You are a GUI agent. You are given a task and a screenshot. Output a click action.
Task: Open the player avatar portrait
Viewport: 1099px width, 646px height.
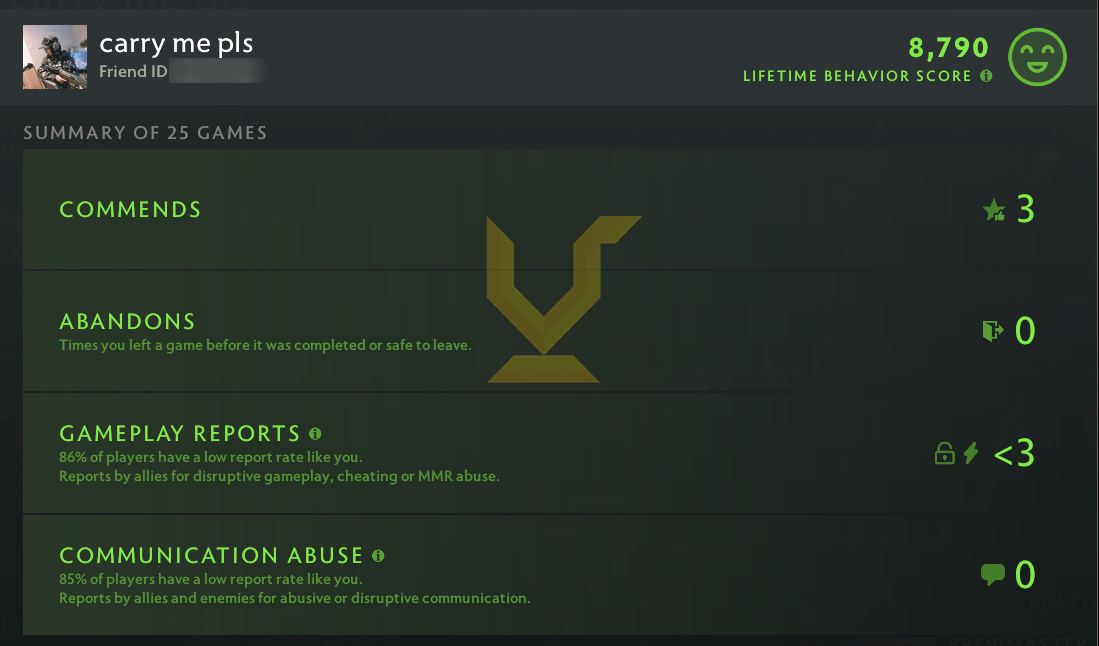pyautogui.click(x=55, y=57)
